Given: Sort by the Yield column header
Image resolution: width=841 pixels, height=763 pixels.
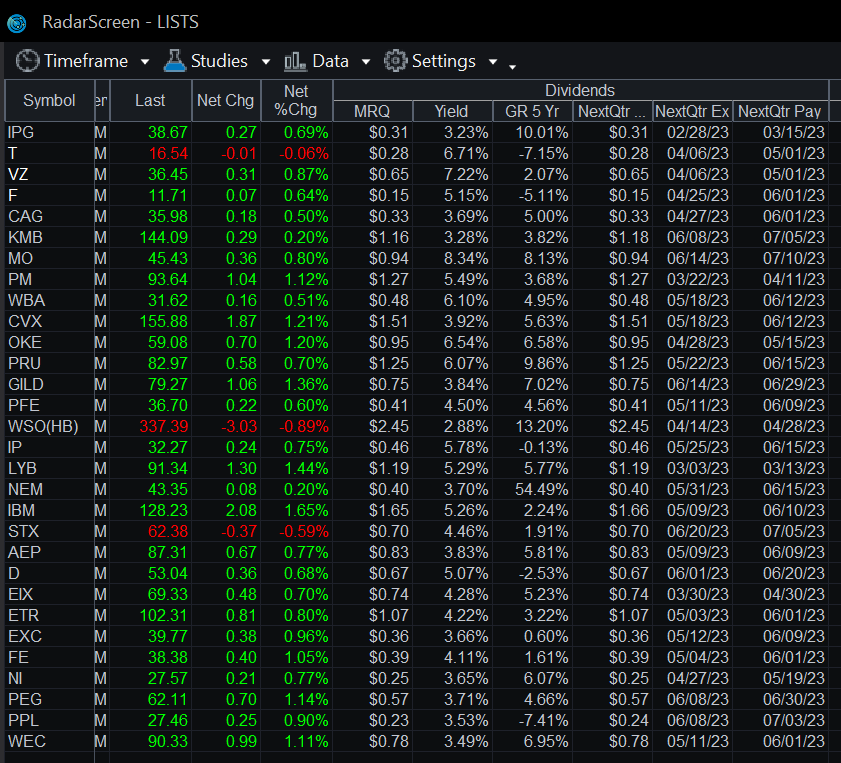Looking at the screenshot, I should [x=452, y=111].
